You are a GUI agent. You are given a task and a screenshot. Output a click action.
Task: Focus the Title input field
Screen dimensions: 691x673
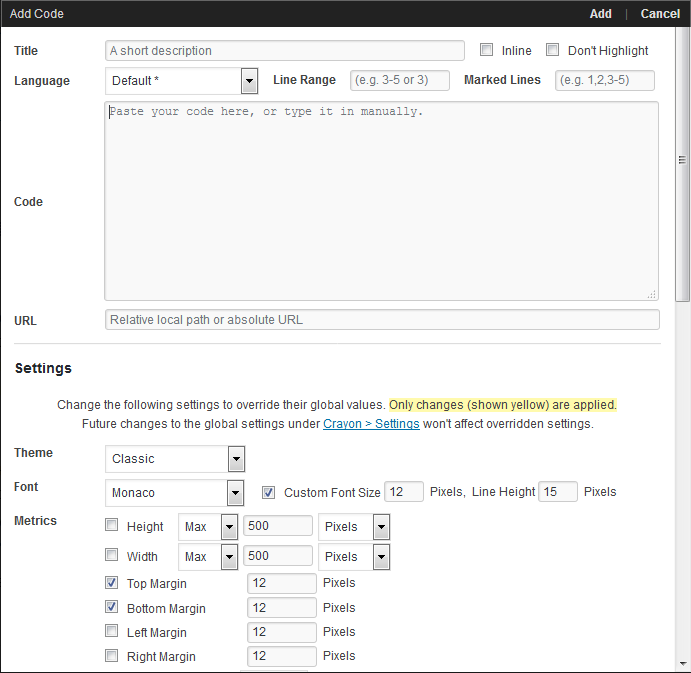tap(285, 51)
